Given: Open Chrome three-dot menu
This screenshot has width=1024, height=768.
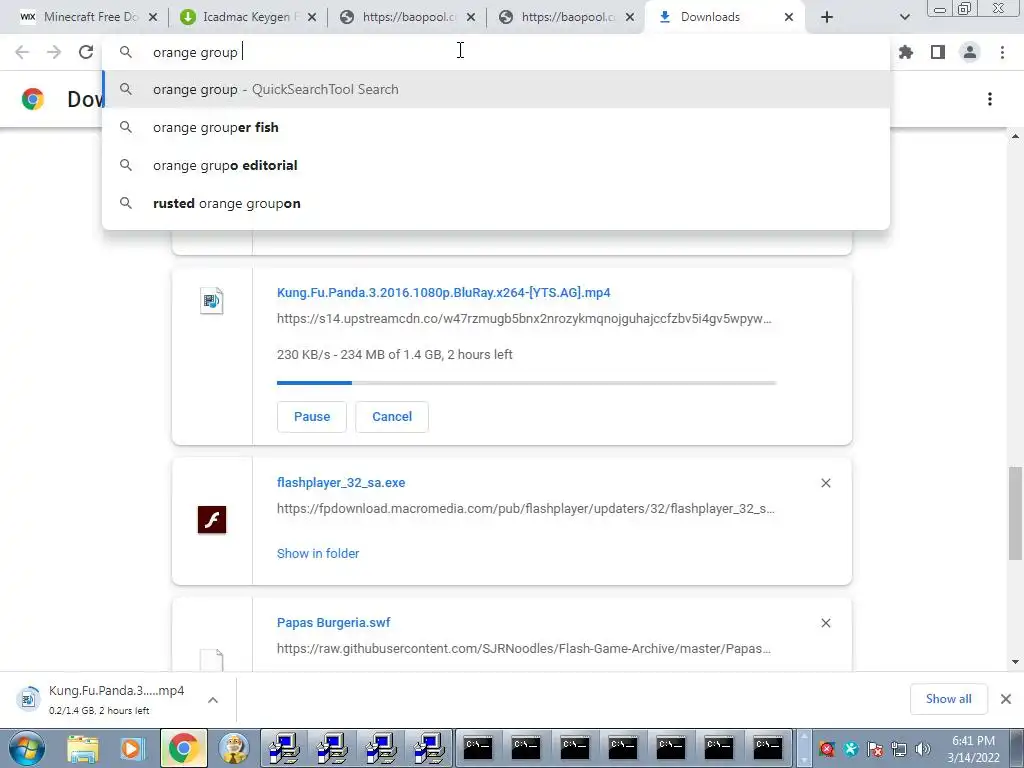Looking at the screenshot, I should [1002, 52].
